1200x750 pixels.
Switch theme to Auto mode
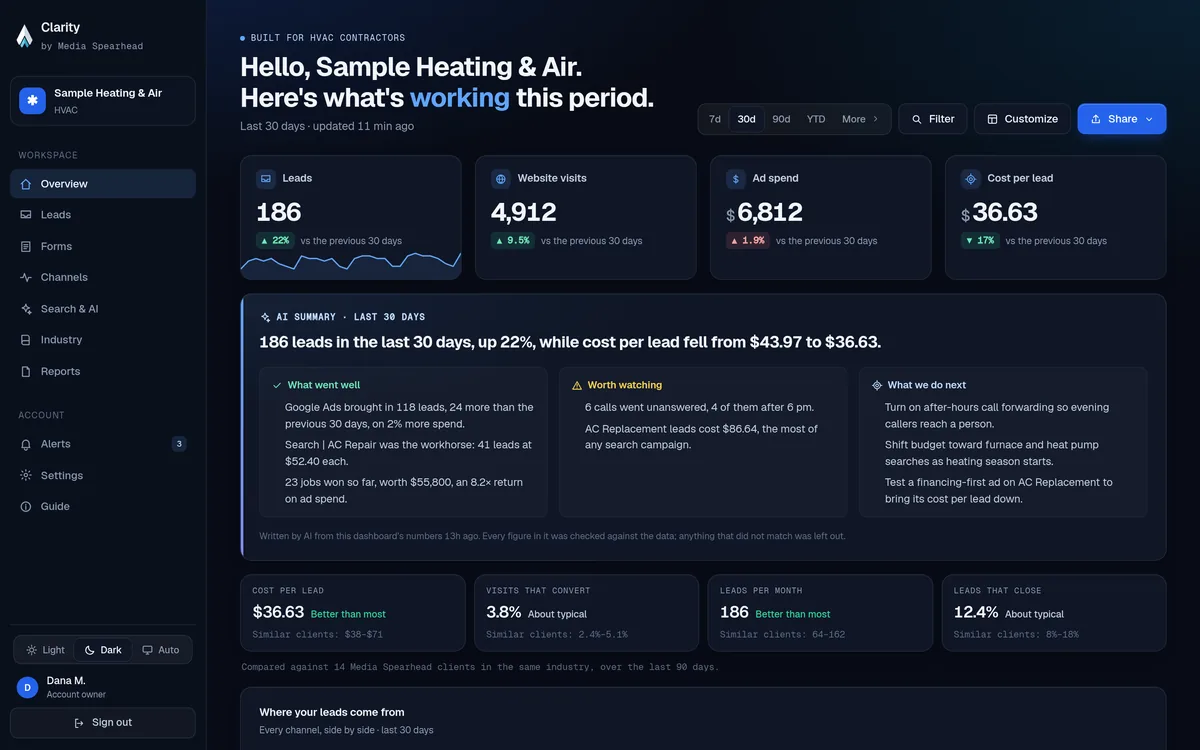[161, 650]
